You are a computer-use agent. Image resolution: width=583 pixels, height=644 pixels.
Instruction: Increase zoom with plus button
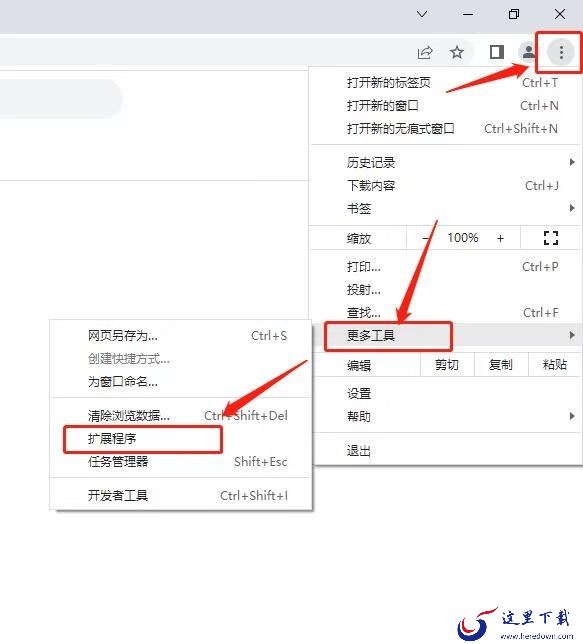[500, 238]
